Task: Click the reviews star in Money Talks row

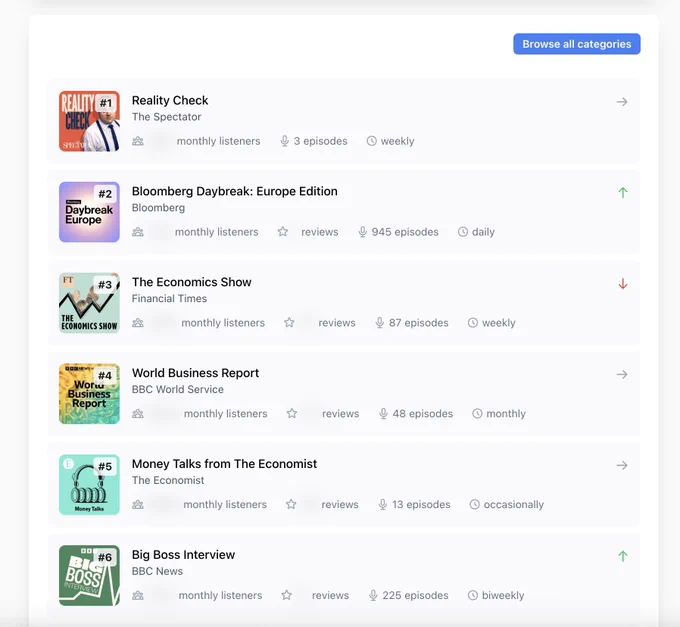Action: click(291, 504)
